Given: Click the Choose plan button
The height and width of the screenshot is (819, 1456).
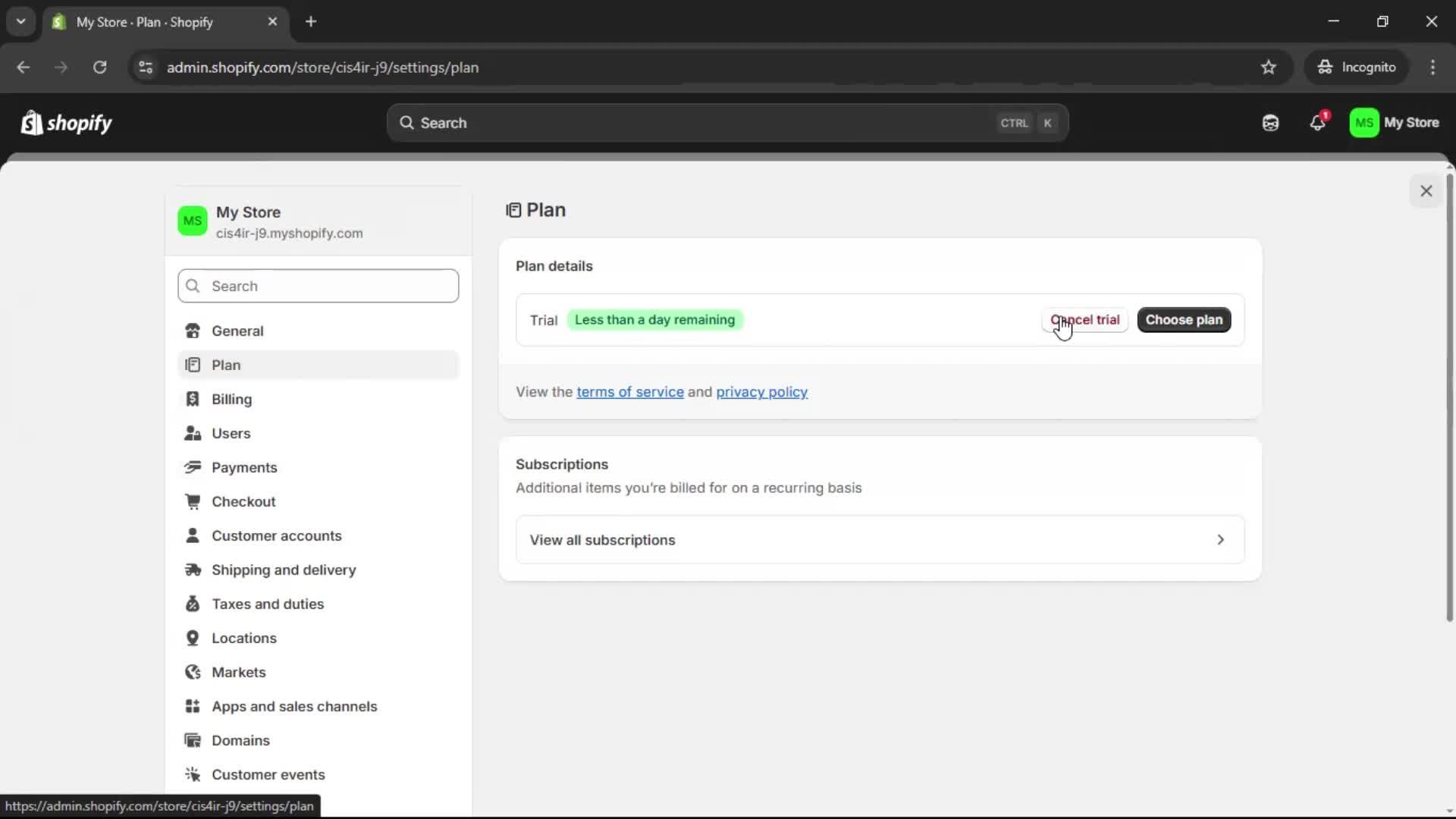Looking at the screenshot, I should 1184,320.
